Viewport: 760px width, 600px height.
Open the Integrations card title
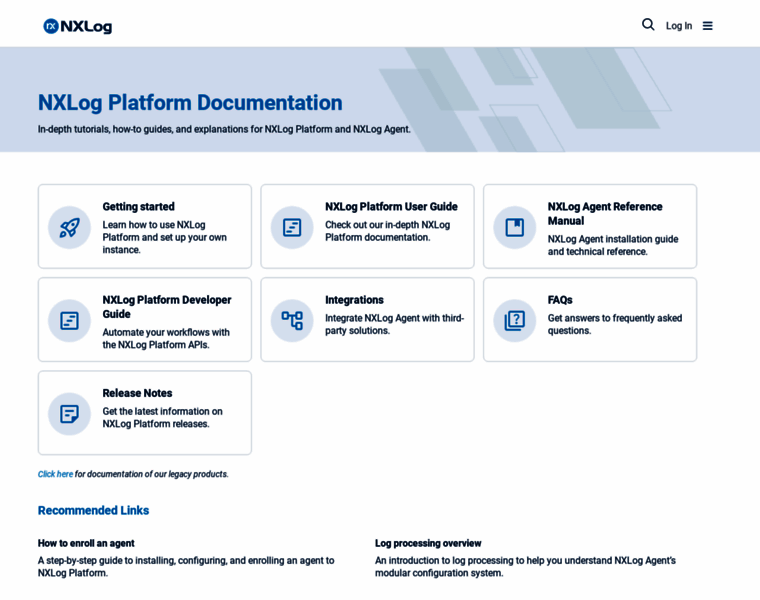pos(354,300)
